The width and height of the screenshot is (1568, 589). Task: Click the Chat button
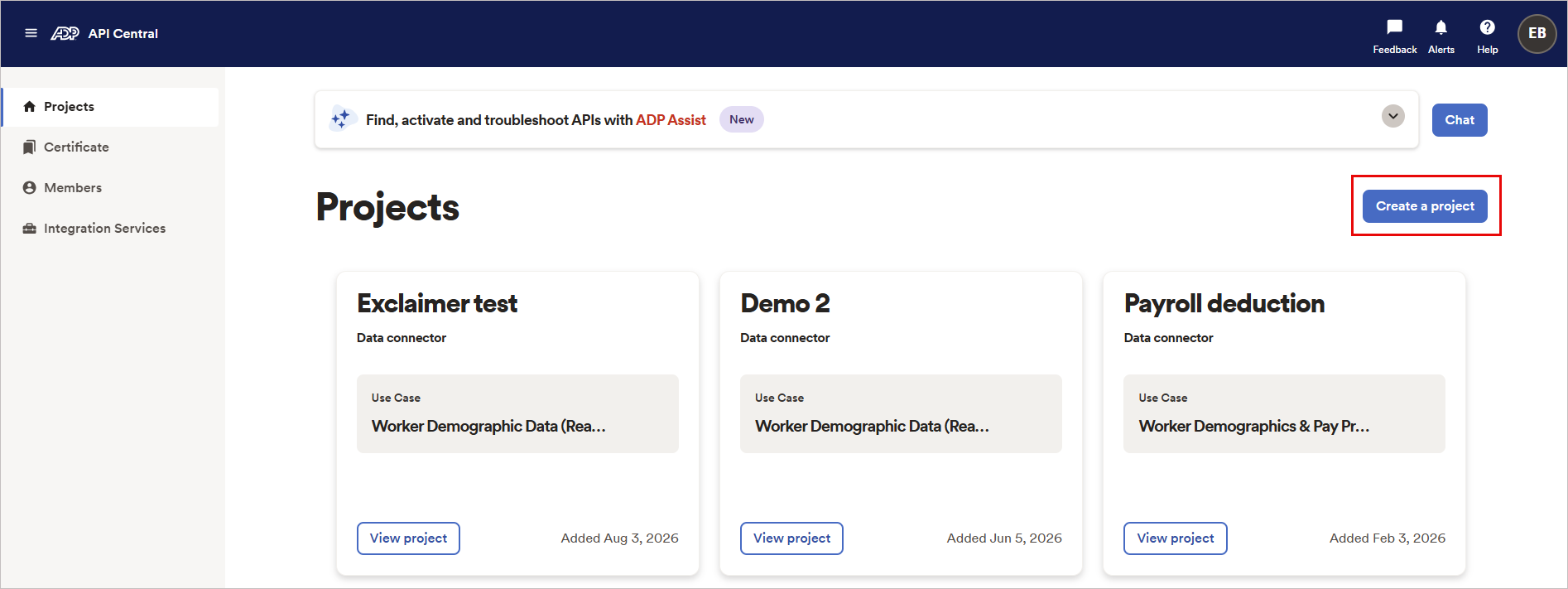tap(1459, 120)
